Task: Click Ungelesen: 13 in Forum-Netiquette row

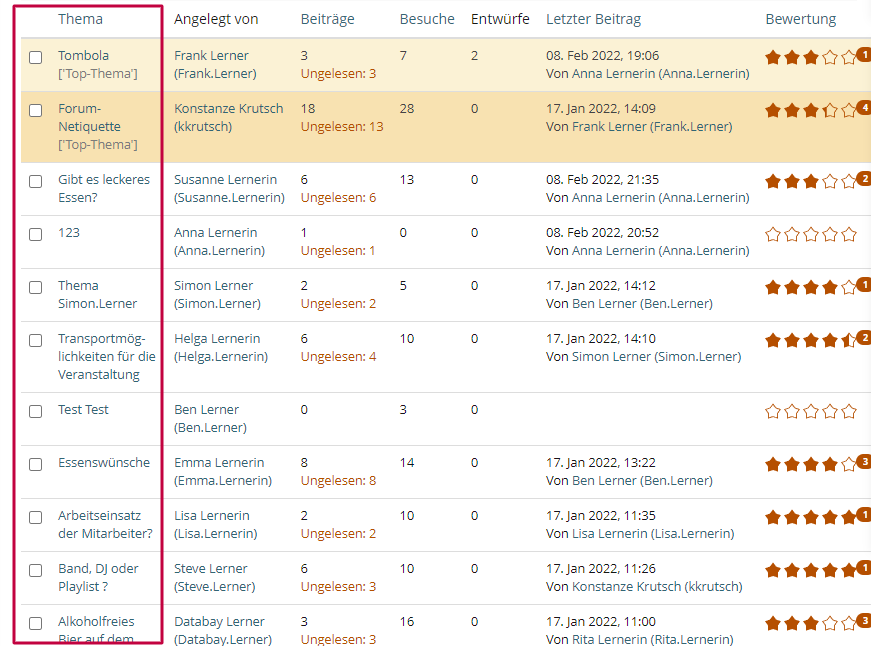Action: tap(341, 127)
